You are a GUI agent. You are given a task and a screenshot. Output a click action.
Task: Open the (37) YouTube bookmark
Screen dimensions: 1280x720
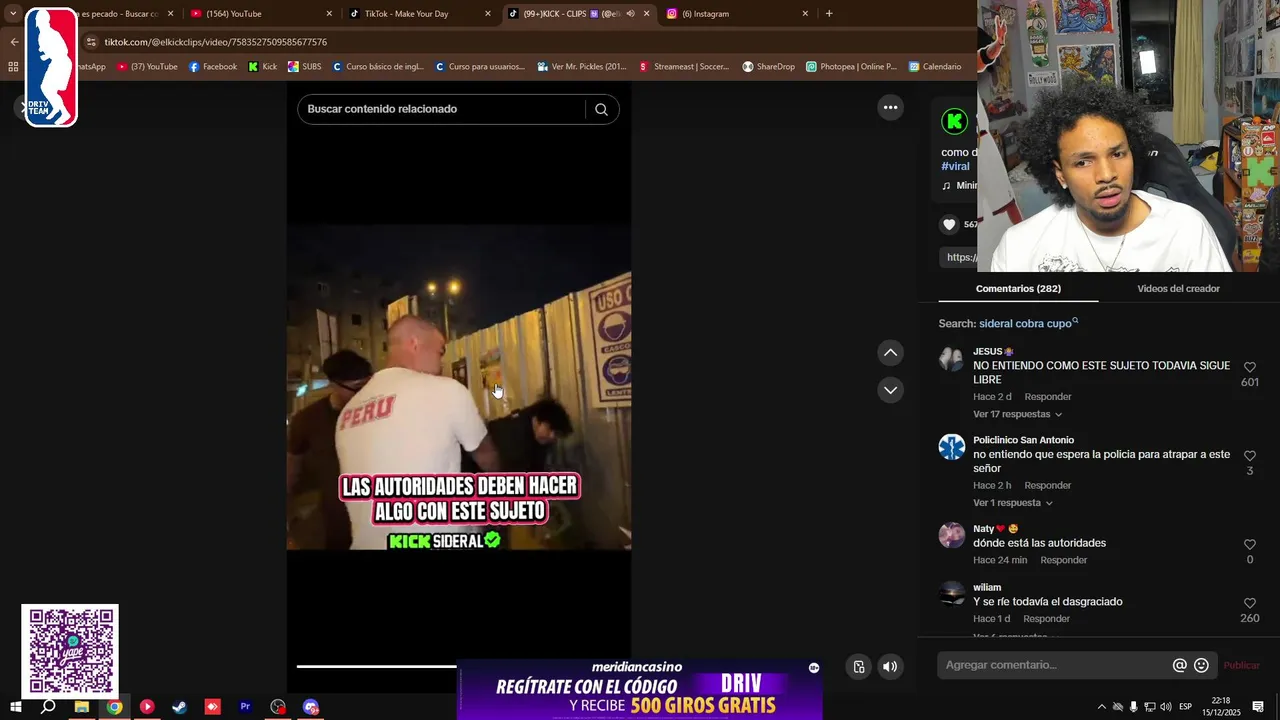coord(147,67)
